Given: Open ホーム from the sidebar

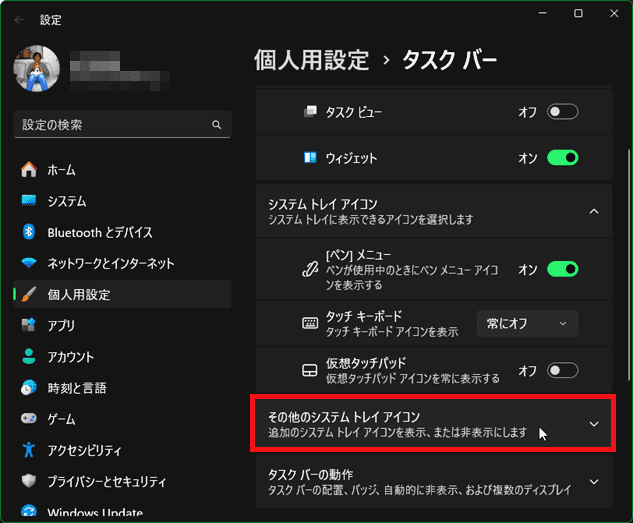Looking at the screenshot, I should (x=61, y=170).
